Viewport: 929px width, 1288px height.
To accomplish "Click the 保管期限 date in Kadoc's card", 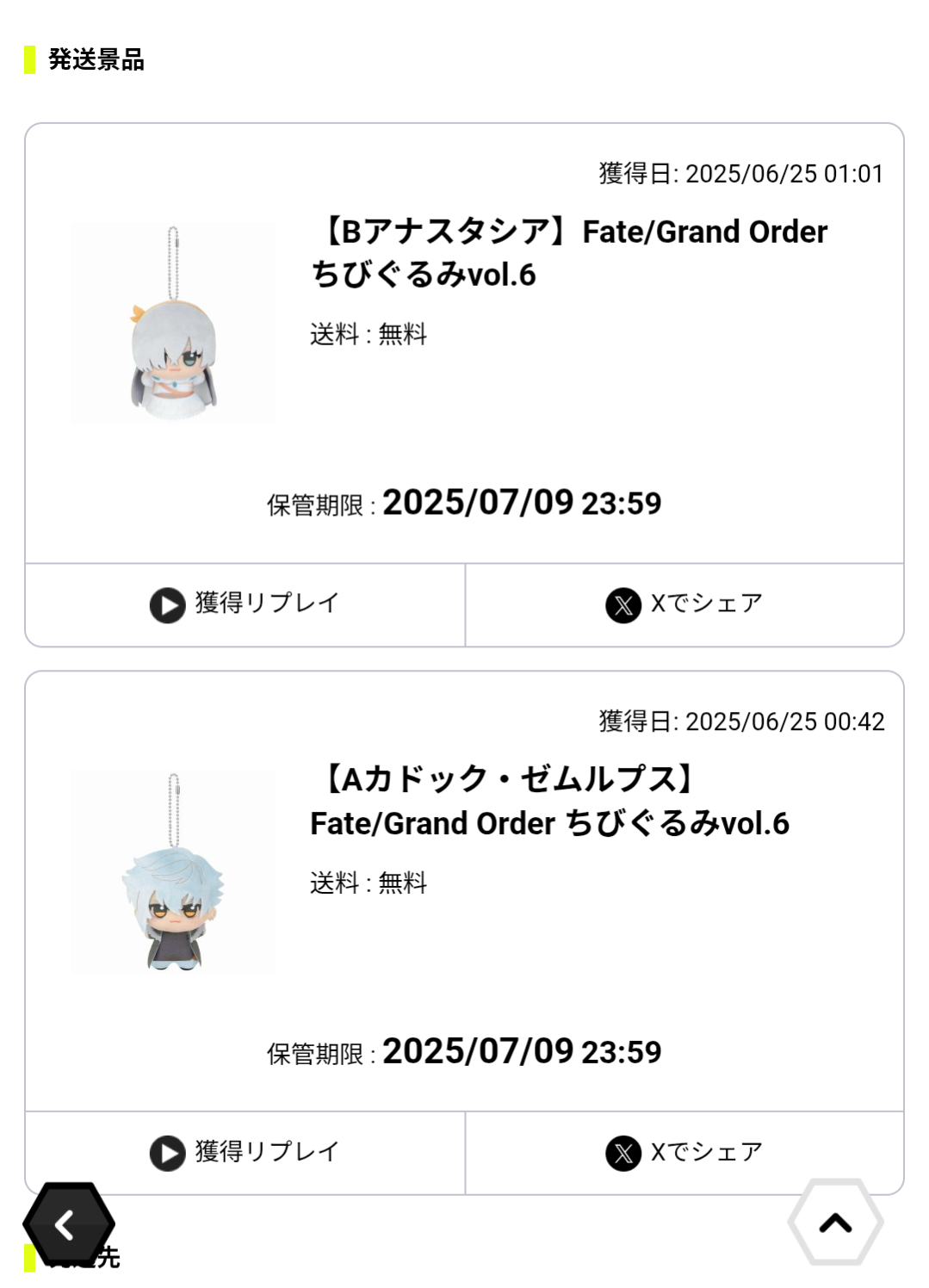I will (x=521, y=1051).
